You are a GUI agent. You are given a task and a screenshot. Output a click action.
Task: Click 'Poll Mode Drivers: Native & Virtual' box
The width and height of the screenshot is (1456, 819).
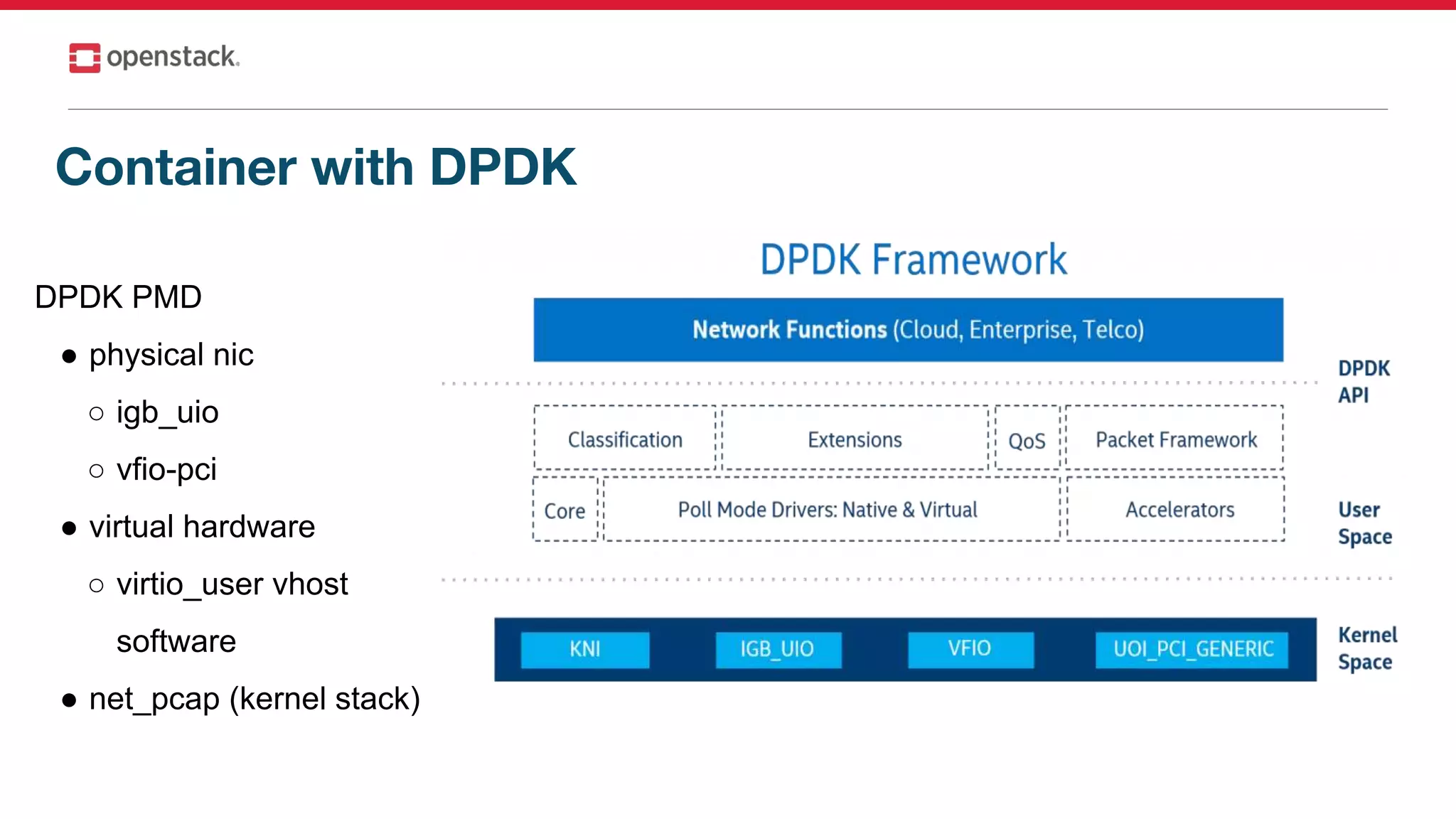pyautogui.click(x=831, y=509)
